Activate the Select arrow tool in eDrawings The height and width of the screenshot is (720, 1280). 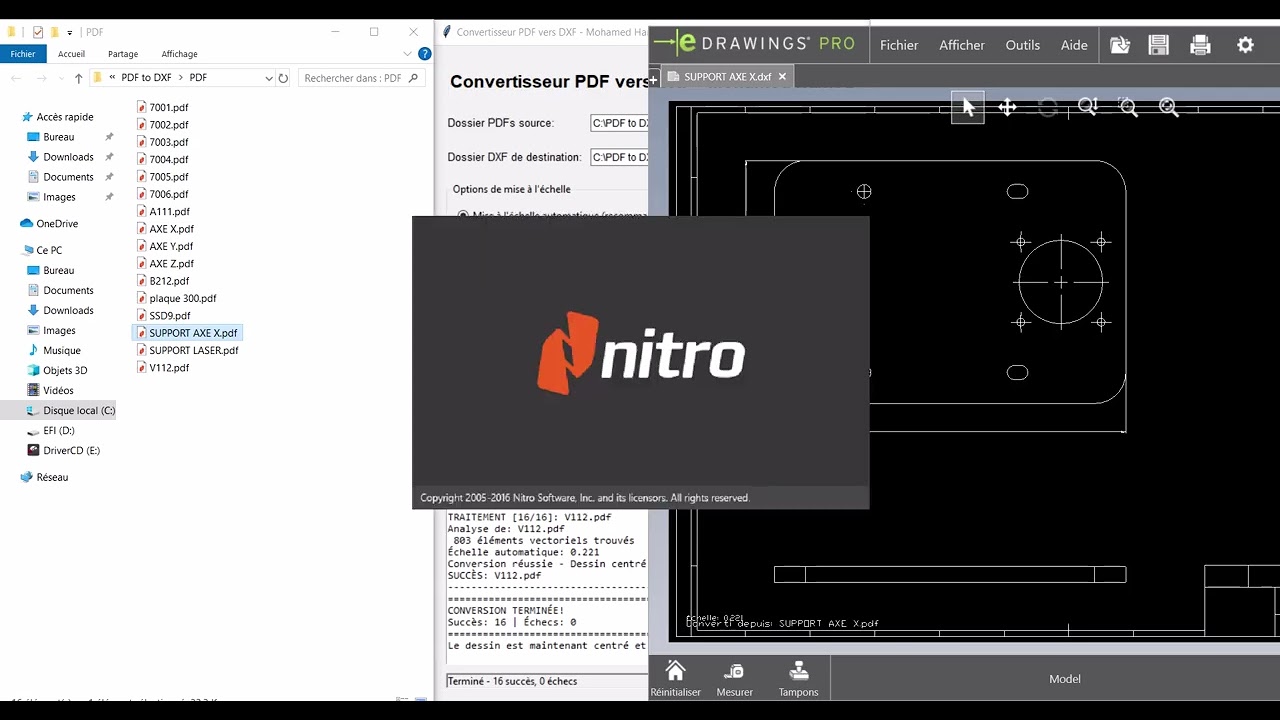(x=967, y=107)
